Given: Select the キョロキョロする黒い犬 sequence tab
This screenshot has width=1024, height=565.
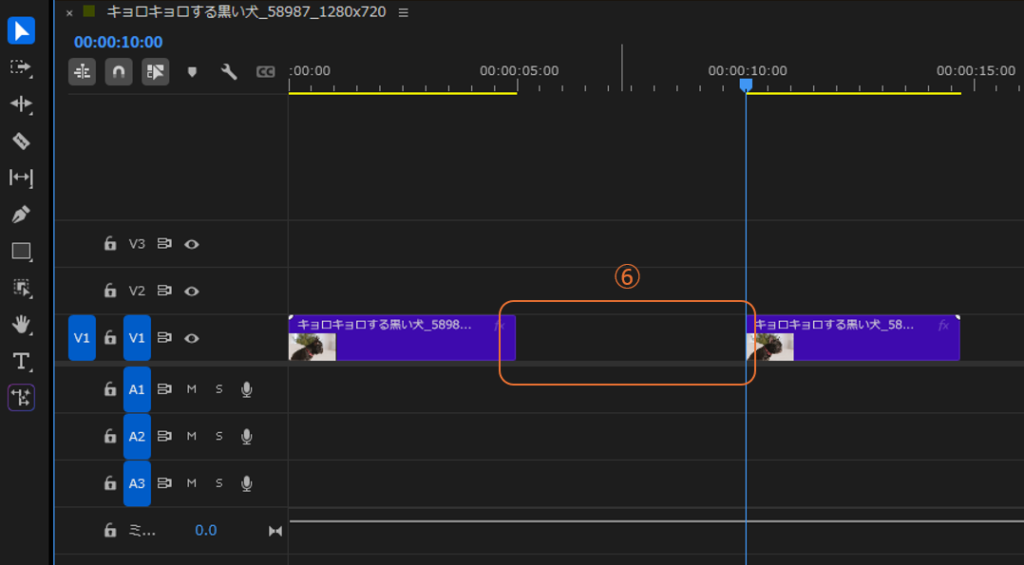Looking at the screenshot, I should 246,13.
